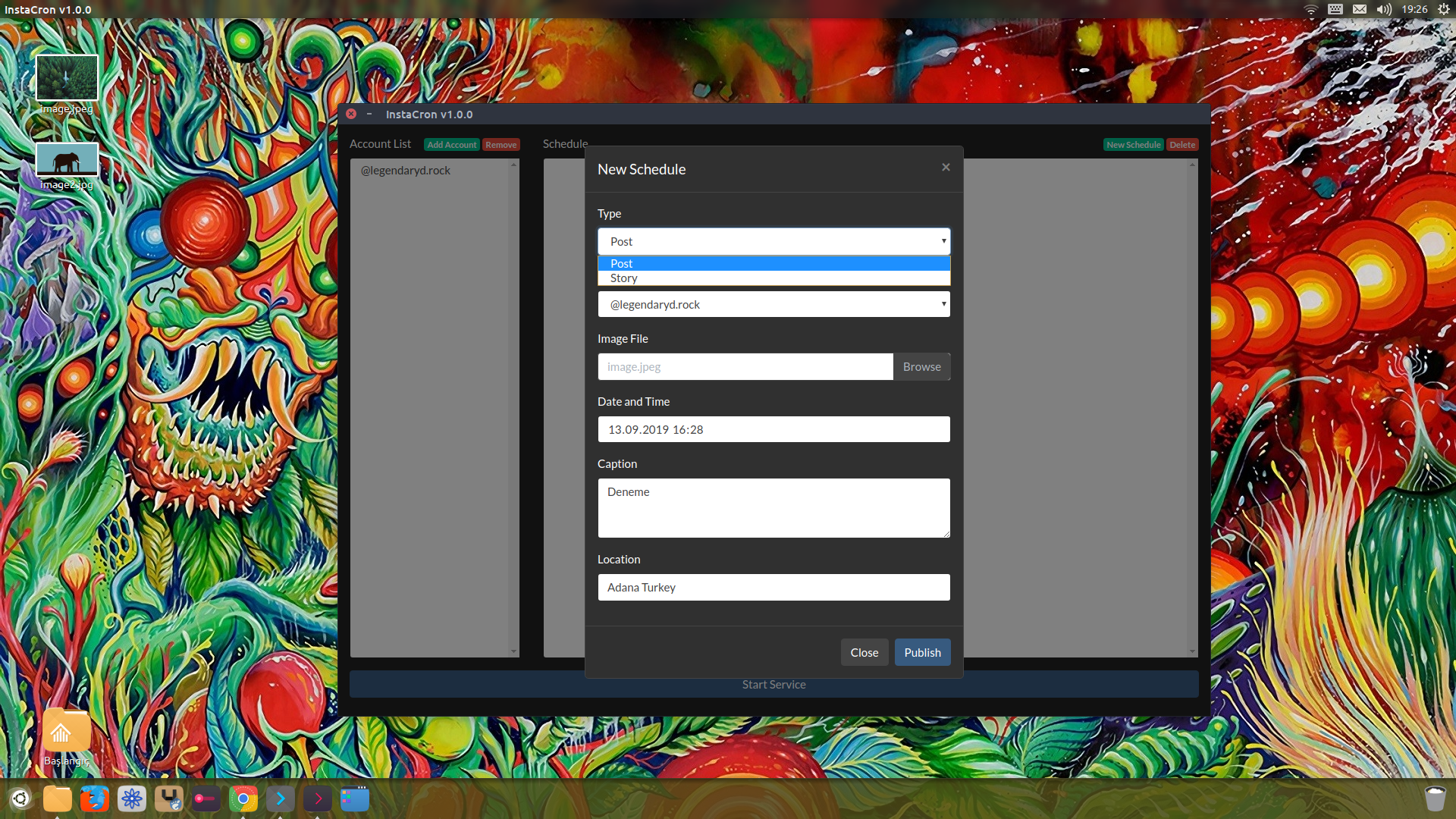The width and height of the screenshot is (1456, 819).
Task: Click the clock showing 19:26
Action: 1414,9
